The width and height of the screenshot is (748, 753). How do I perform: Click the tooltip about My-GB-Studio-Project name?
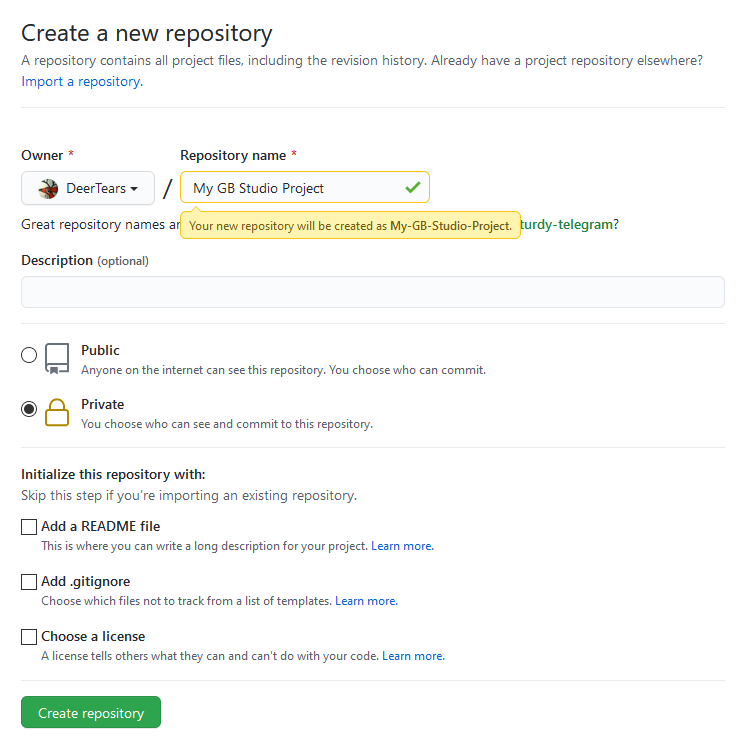coord(350,225)
